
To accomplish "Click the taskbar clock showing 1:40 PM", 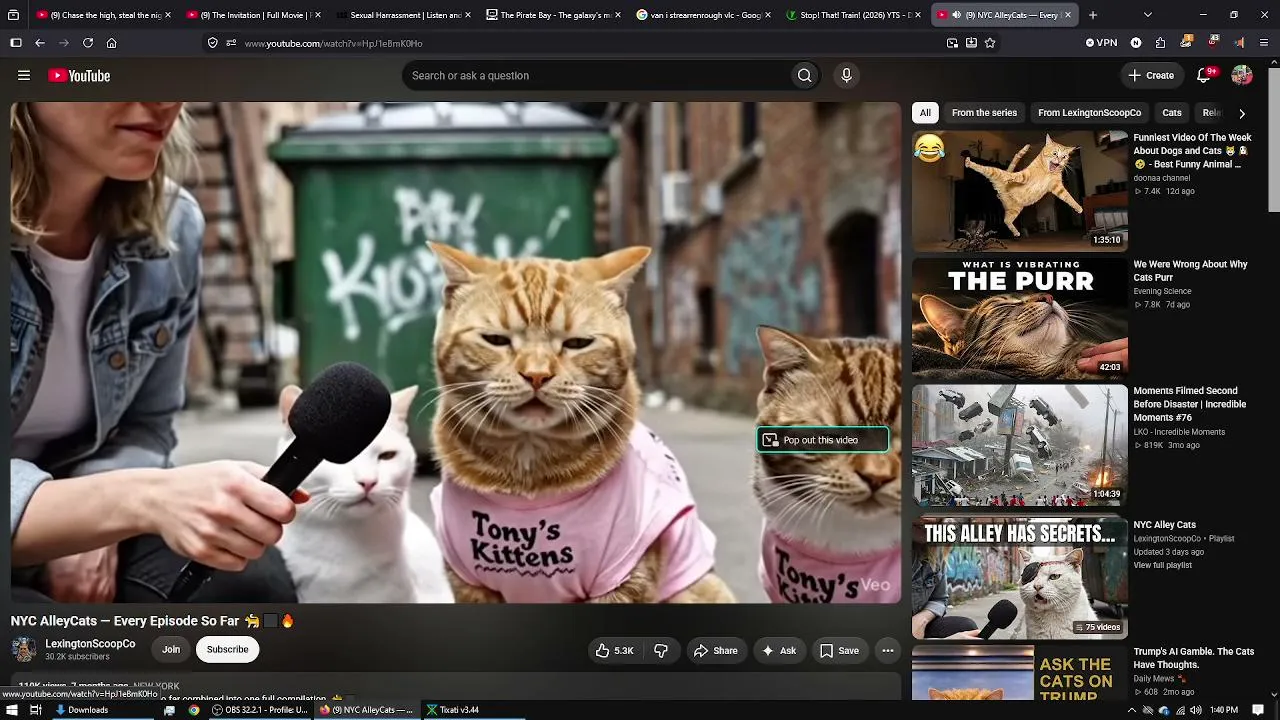I will 1224,710.
